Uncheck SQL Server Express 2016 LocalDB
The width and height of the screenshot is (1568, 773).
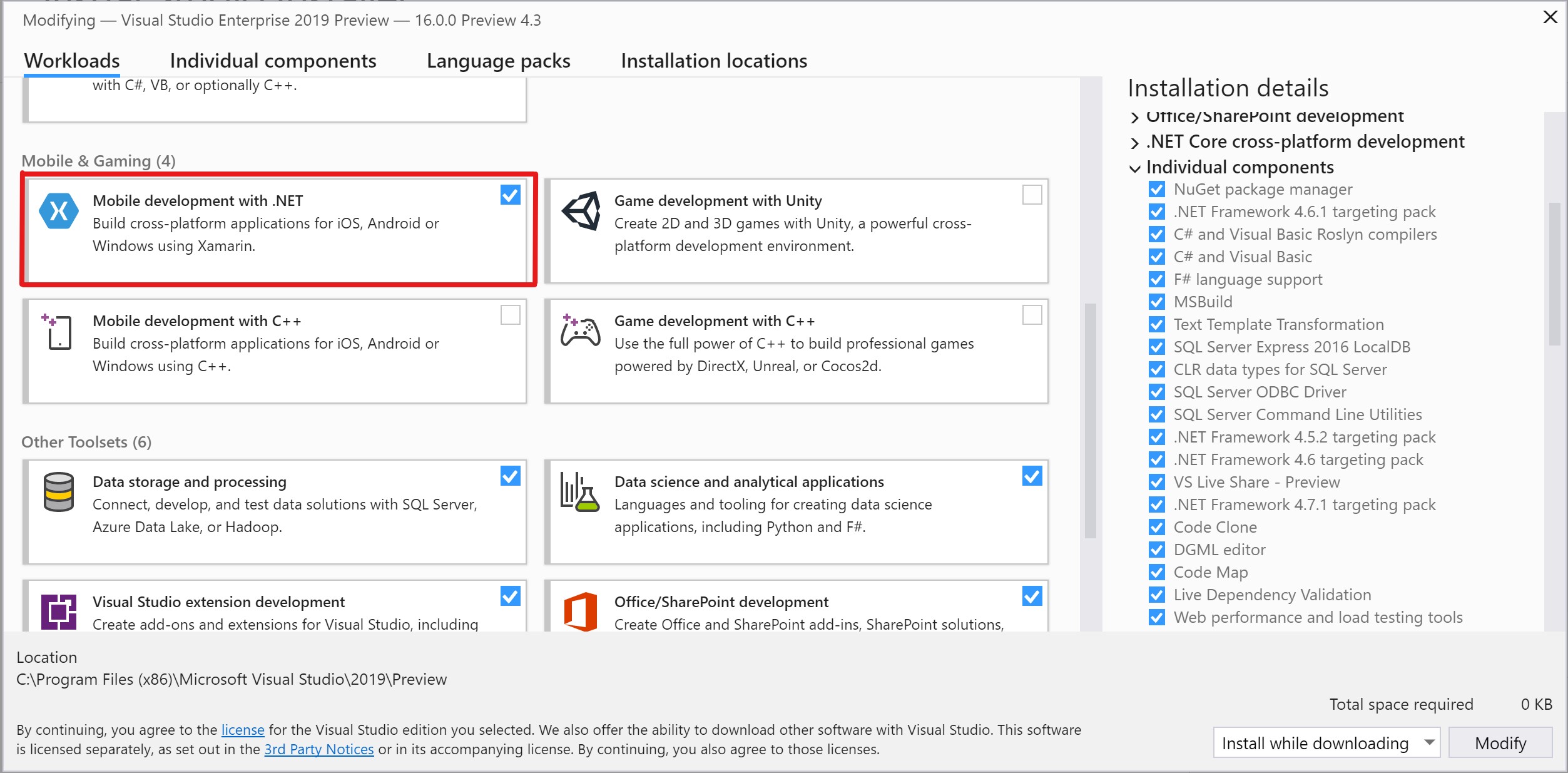pos(1157,347)
